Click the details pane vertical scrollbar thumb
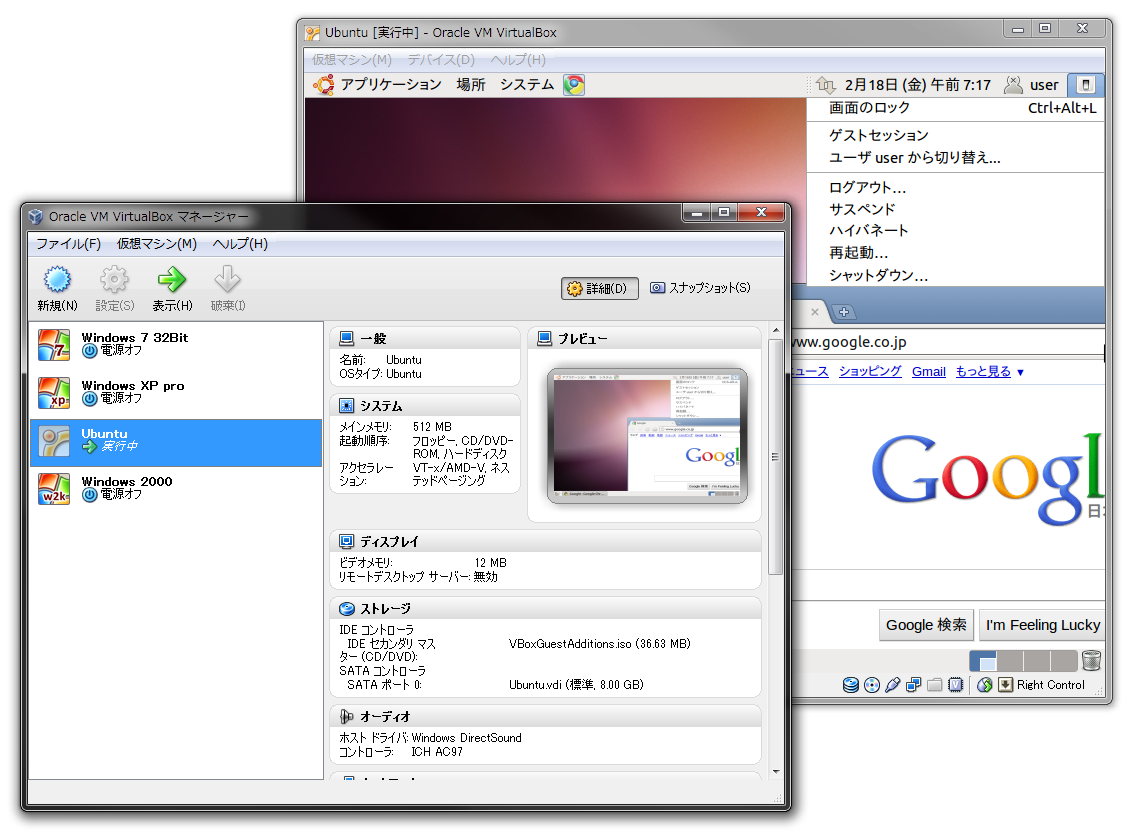The height and width of the screenshot is (832, 1138). [776, 457]
